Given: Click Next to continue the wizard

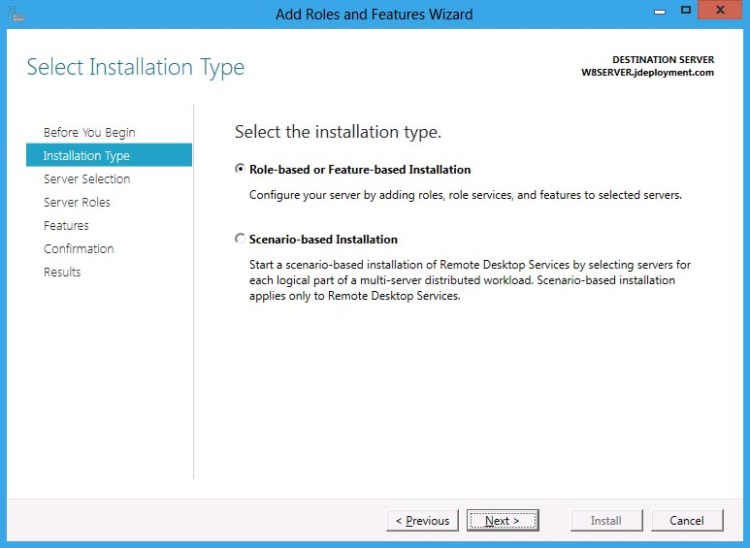Looking at the screenshot, I should point(502,521).
